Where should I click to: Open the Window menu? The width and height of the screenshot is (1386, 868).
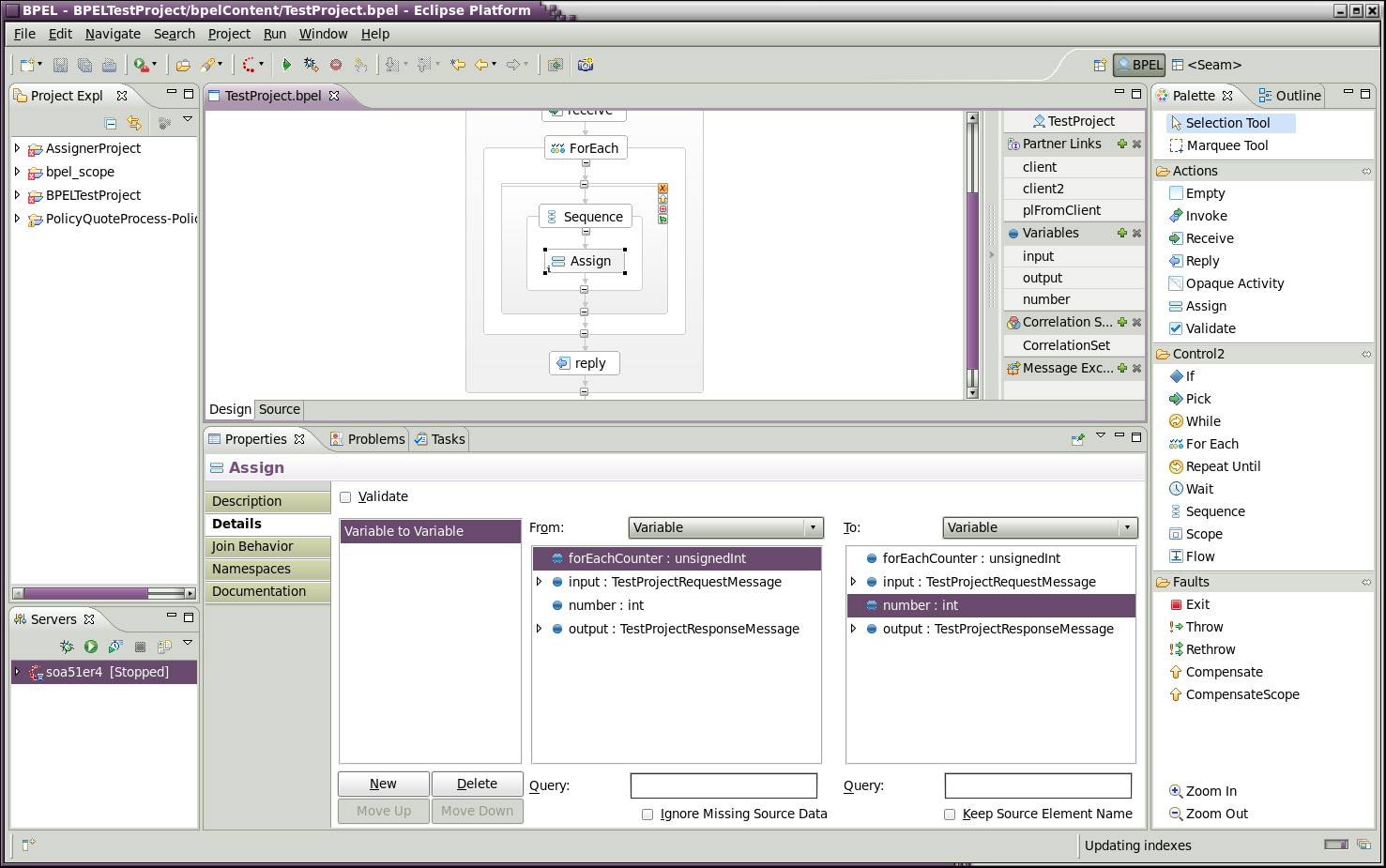tap(323, 34)
